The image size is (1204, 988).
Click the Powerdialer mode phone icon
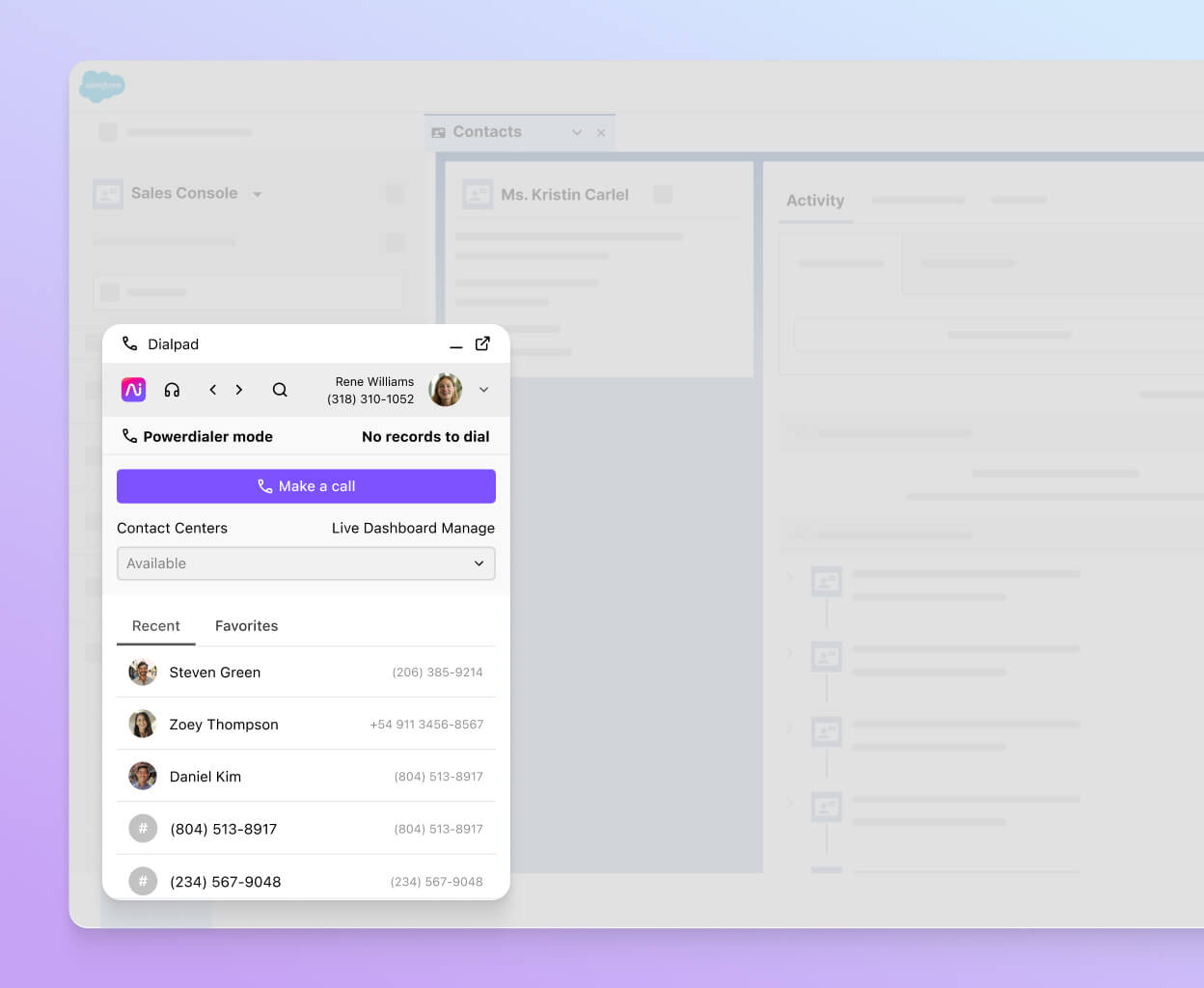pos(130,436)
